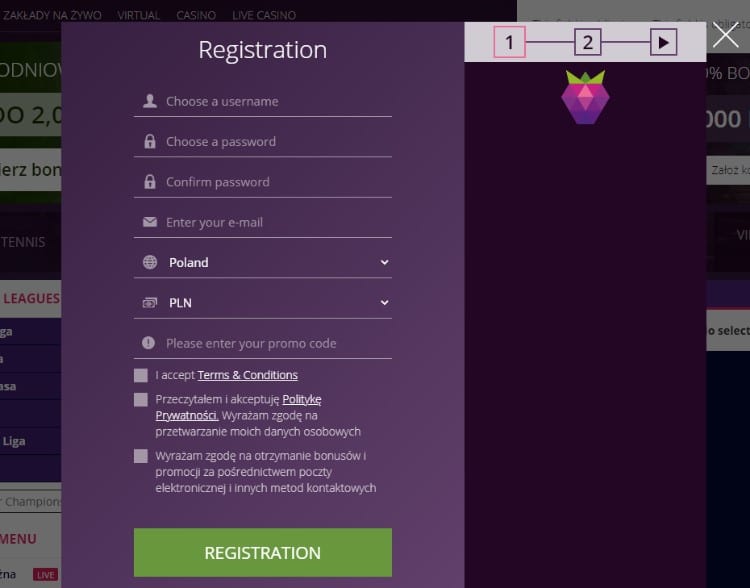Viewport: 750px width, 588px height.
Task: Select registration step 1
Action: click(509, 42)
